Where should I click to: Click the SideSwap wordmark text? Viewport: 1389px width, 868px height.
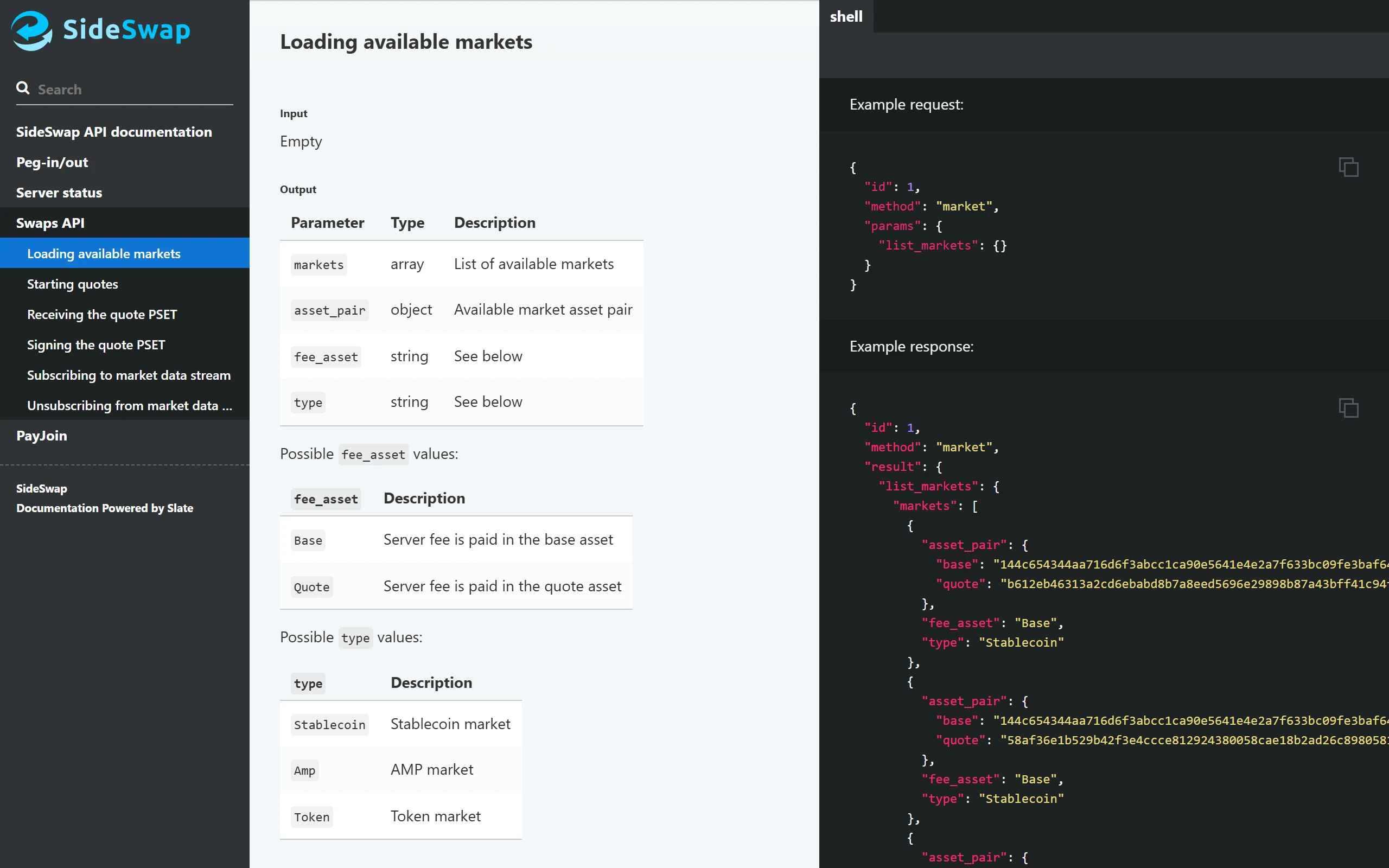tap(126, 30)
